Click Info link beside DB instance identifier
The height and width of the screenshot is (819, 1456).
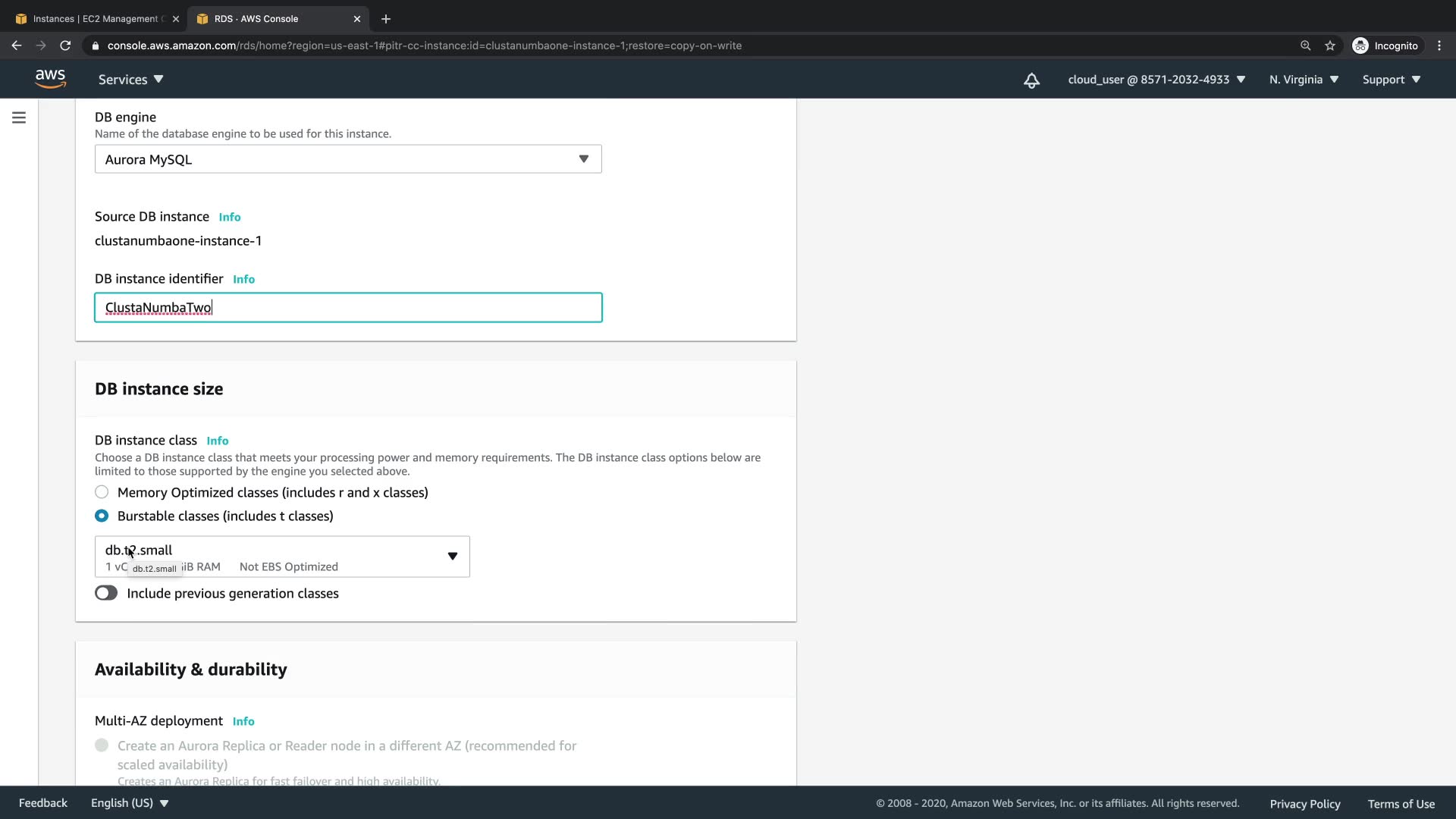click(243, 279)
